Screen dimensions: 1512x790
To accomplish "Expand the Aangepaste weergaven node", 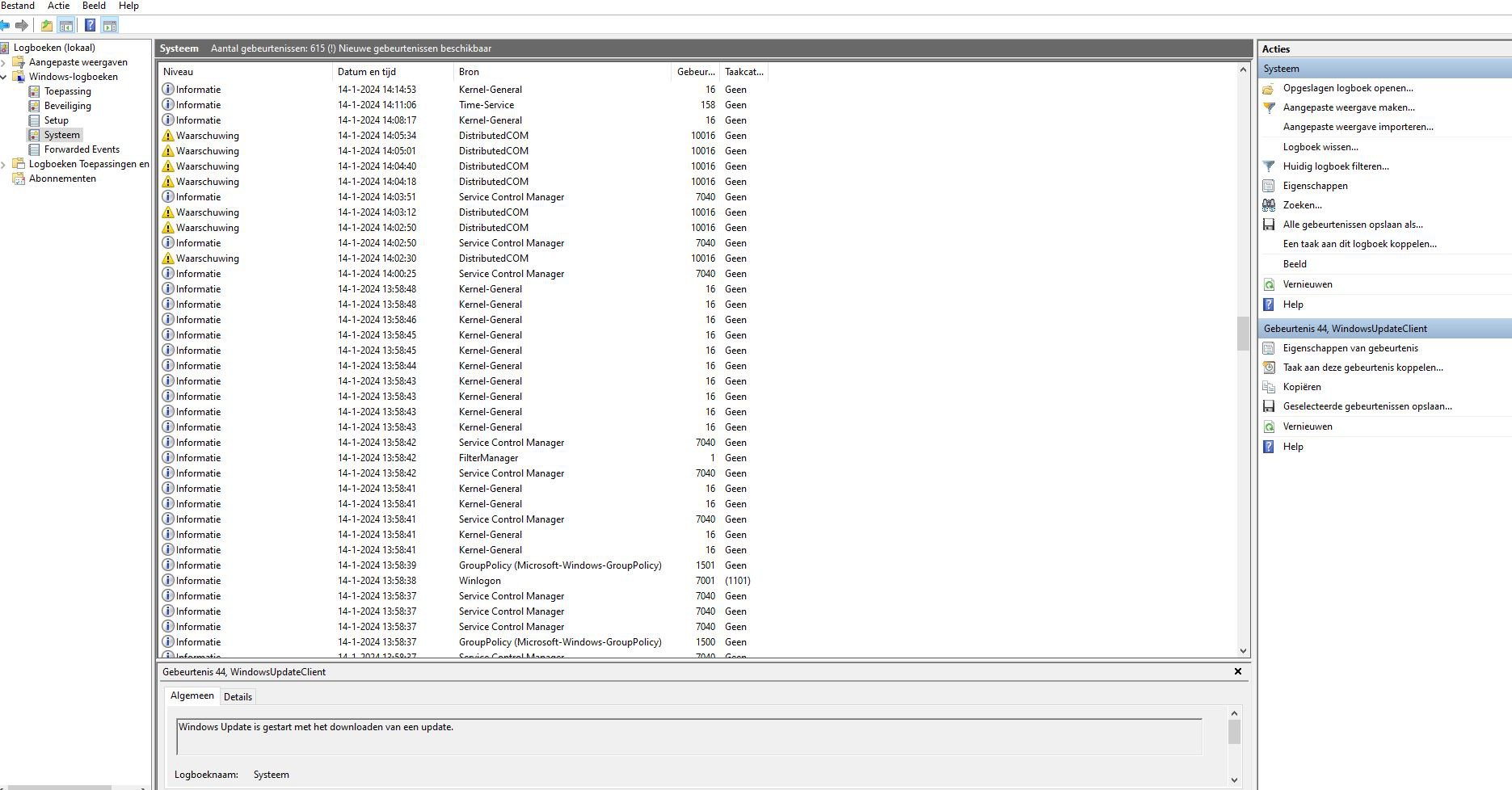I will (x=4, y=62).
